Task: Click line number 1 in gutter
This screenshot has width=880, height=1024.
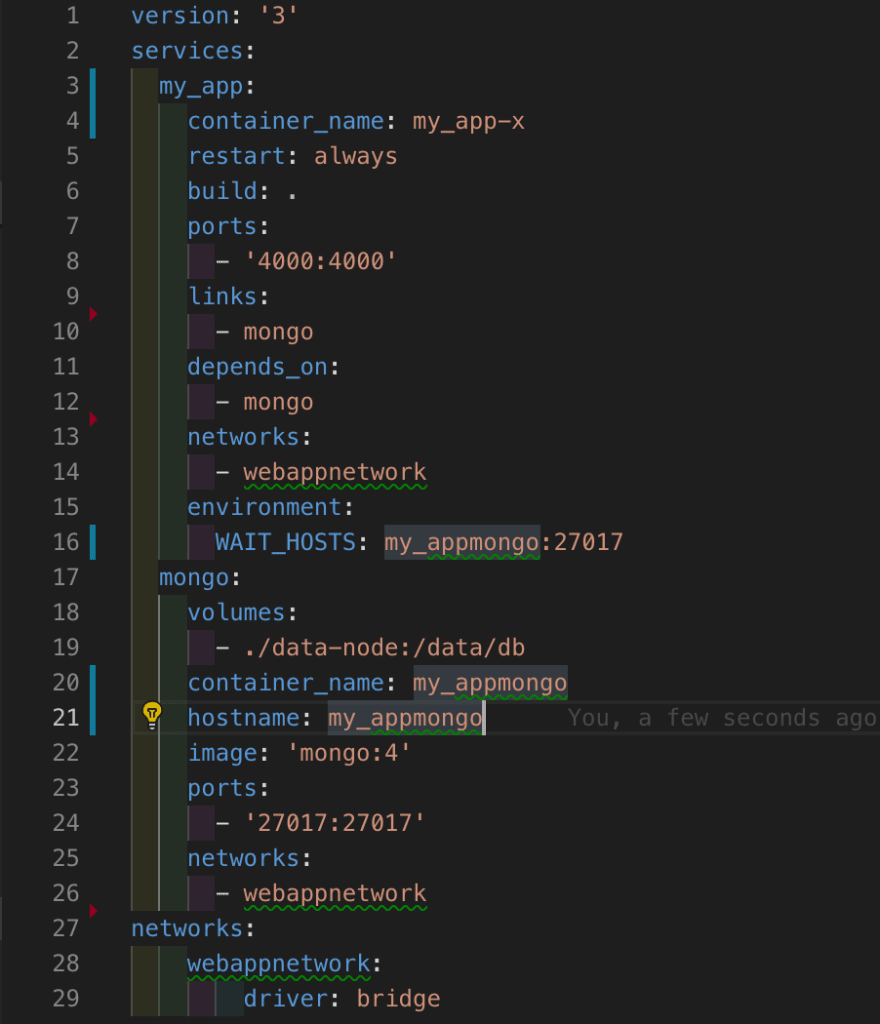Action: point(72,16)
